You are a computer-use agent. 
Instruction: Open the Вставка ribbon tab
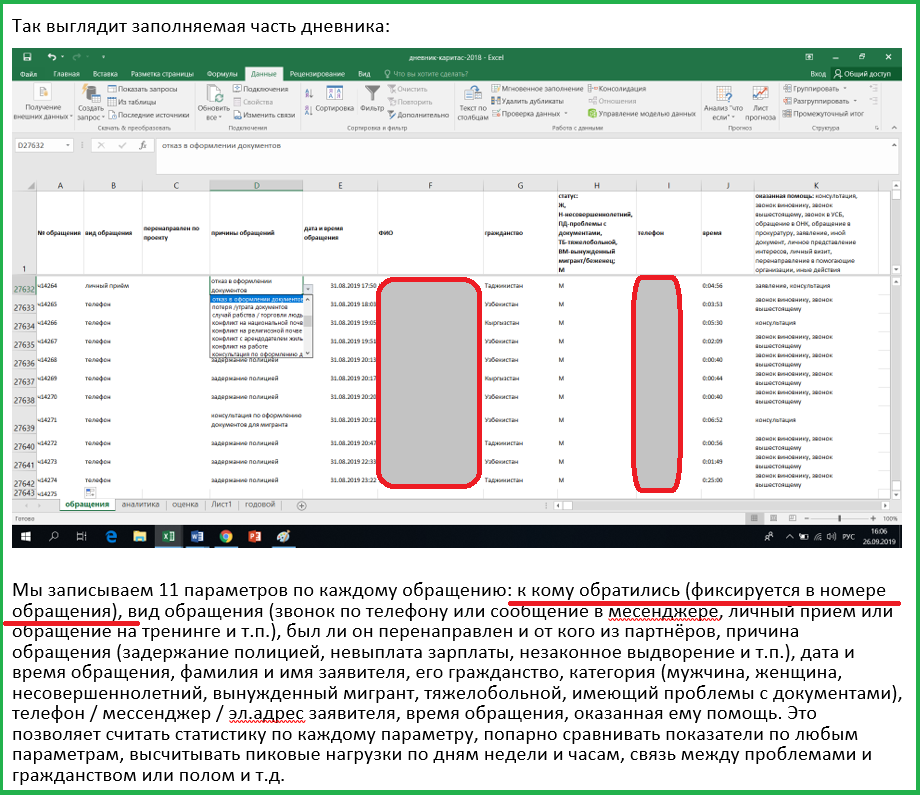tap(105, 74)
